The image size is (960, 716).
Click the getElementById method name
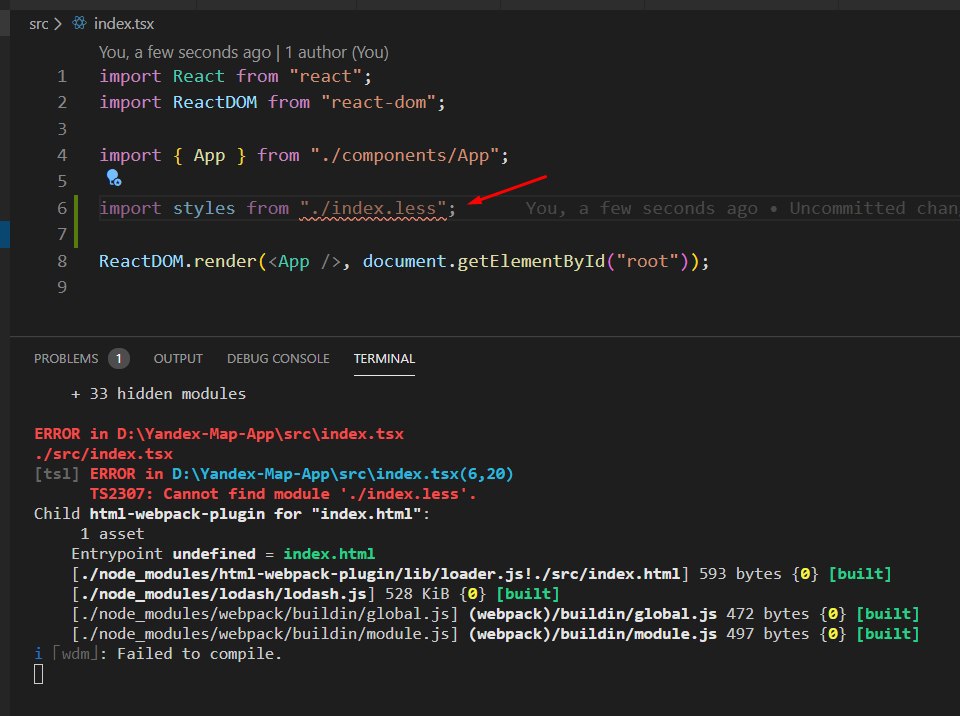[x=531, y=262]
